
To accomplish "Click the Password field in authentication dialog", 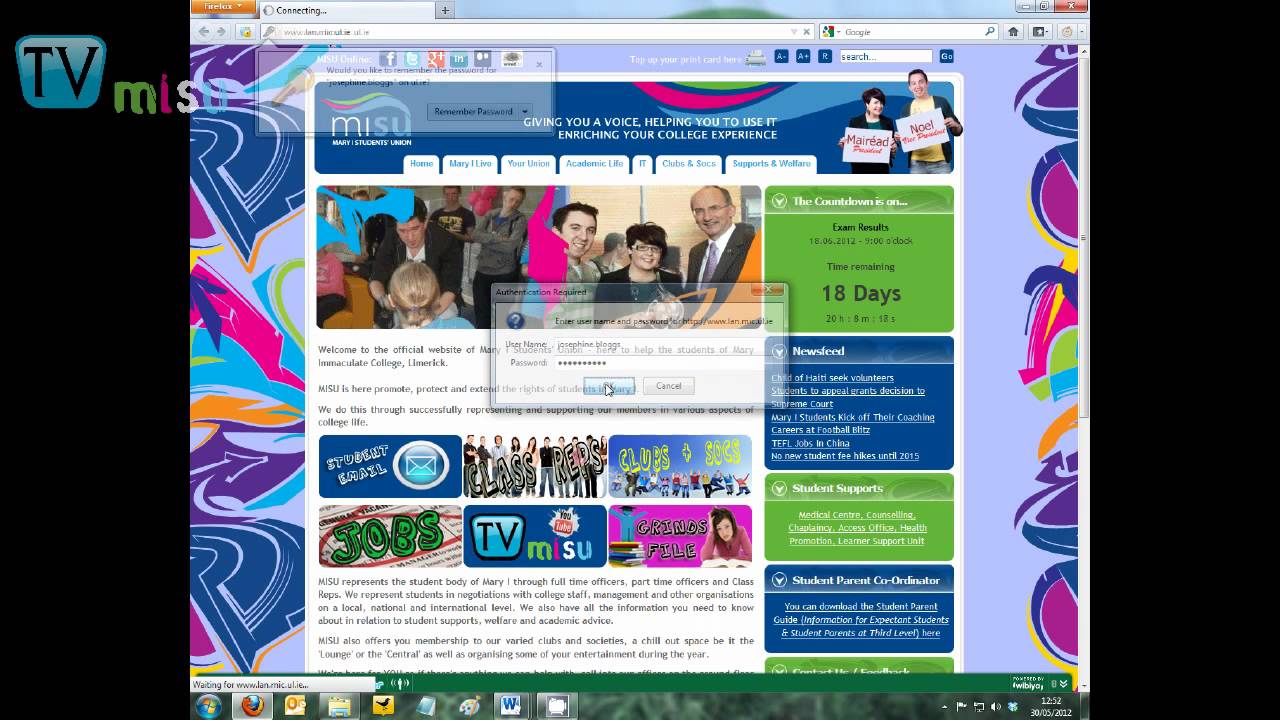I will (x=663, y=363).
